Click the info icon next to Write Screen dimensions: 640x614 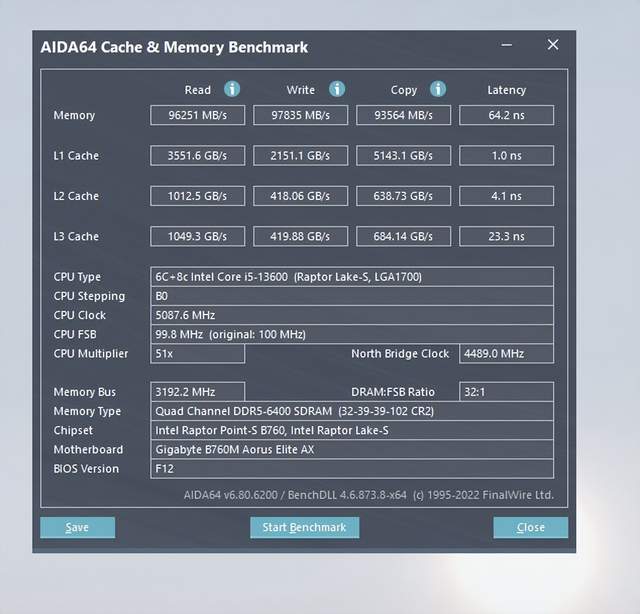click(337, 89)
